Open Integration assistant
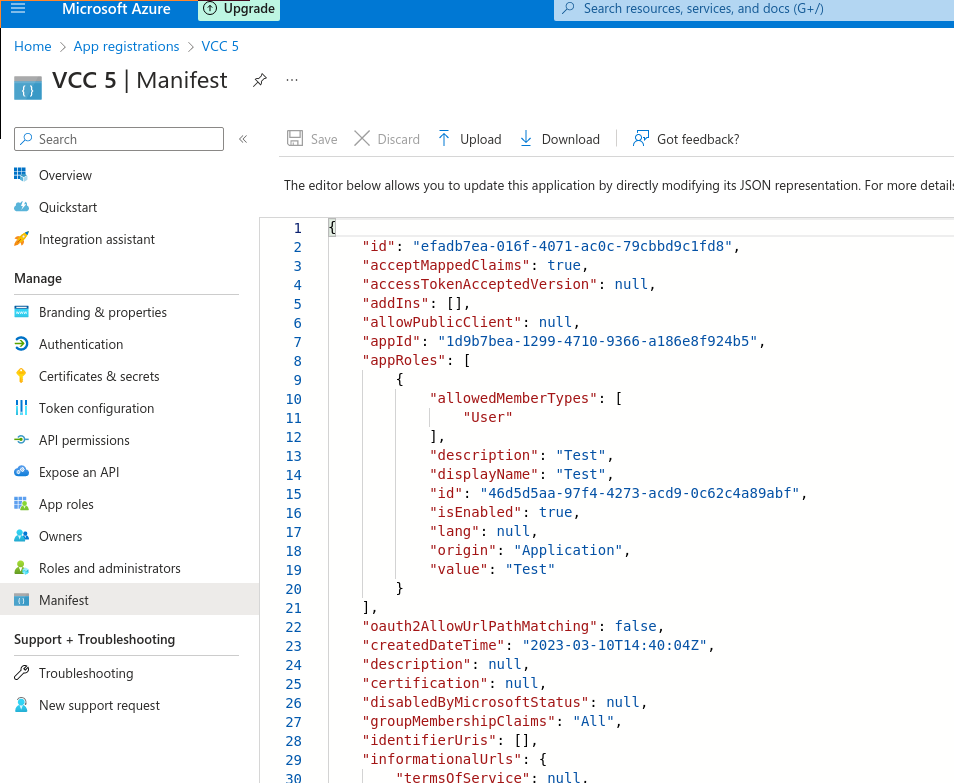Image resolution: width=954 pixels, height=783 pixels. [x=97, y=240]
